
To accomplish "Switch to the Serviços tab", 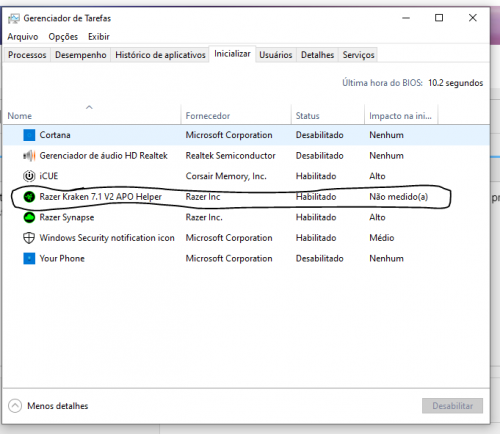I will click(x=358, y=55).
